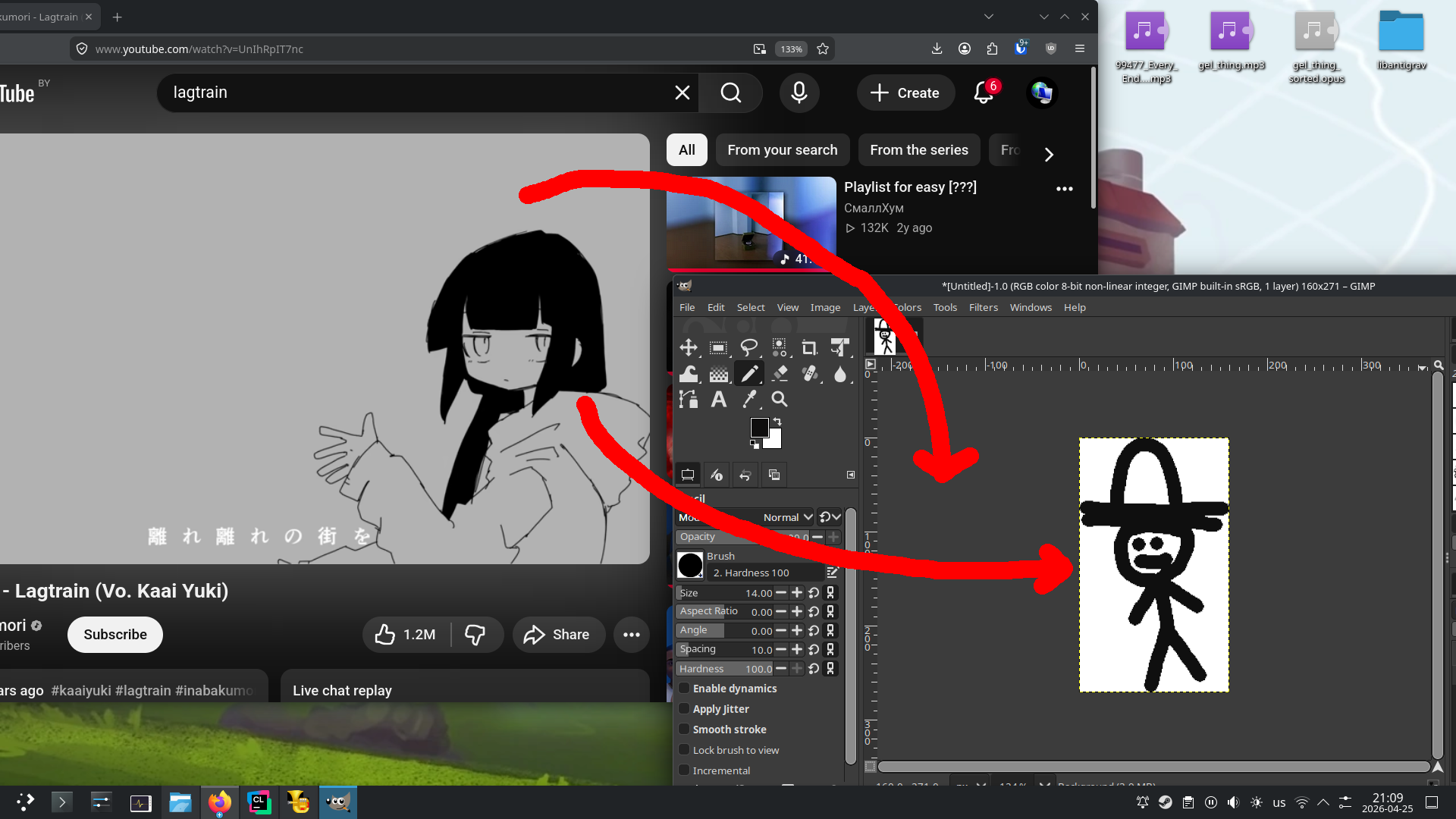Viewport: 1456px width, 819px height.
Task: Select the Move tool in GIMP toolbox
Action: [x=689, y=347]
